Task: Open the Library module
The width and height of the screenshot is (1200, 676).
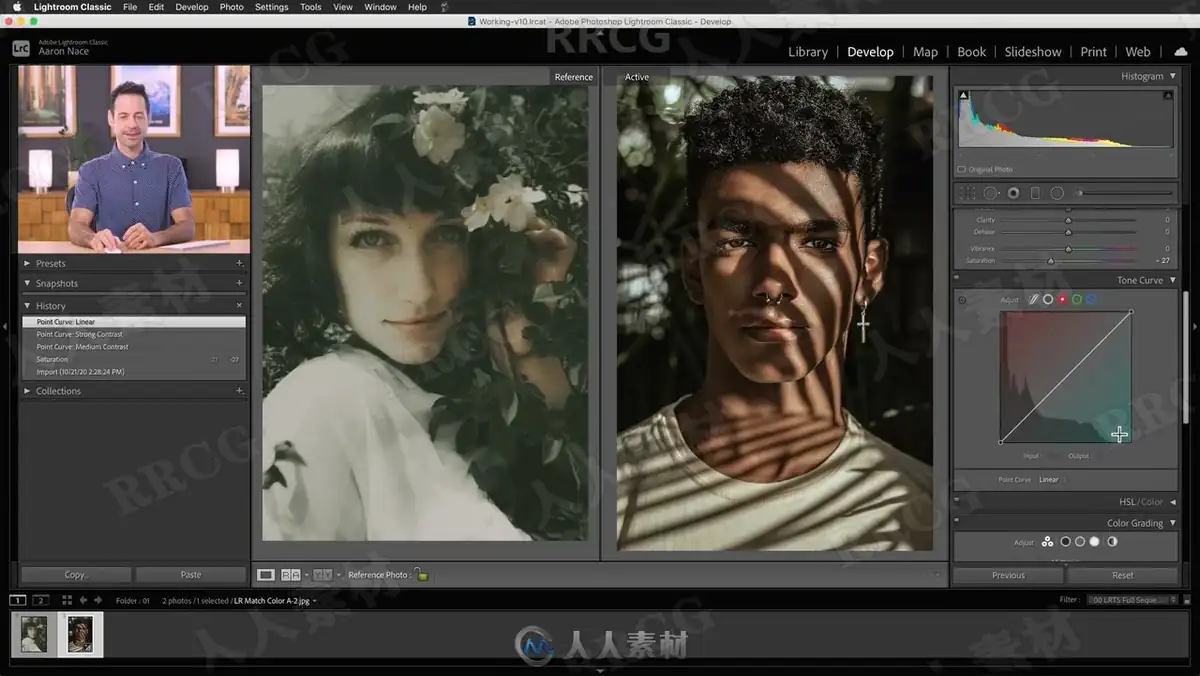Action: point(808,52)
